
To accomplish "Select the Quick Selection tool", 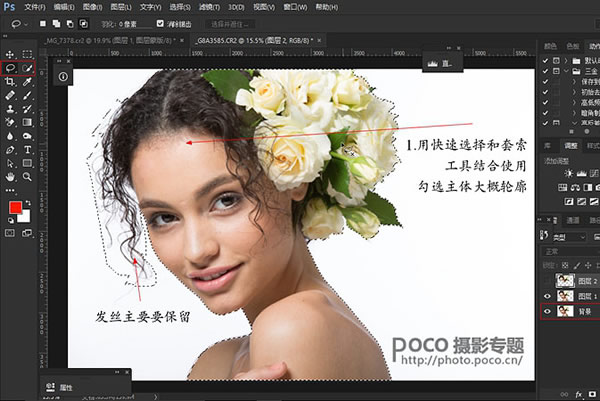I will coord(27,68).
